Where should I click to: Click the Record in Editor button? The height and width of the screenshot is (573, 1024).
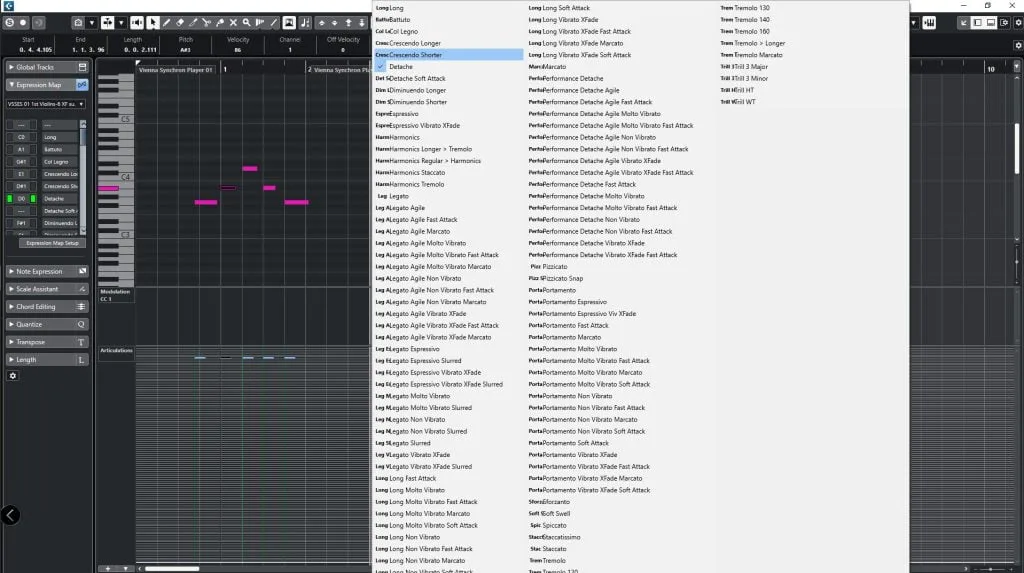click(x=23, y=22)
